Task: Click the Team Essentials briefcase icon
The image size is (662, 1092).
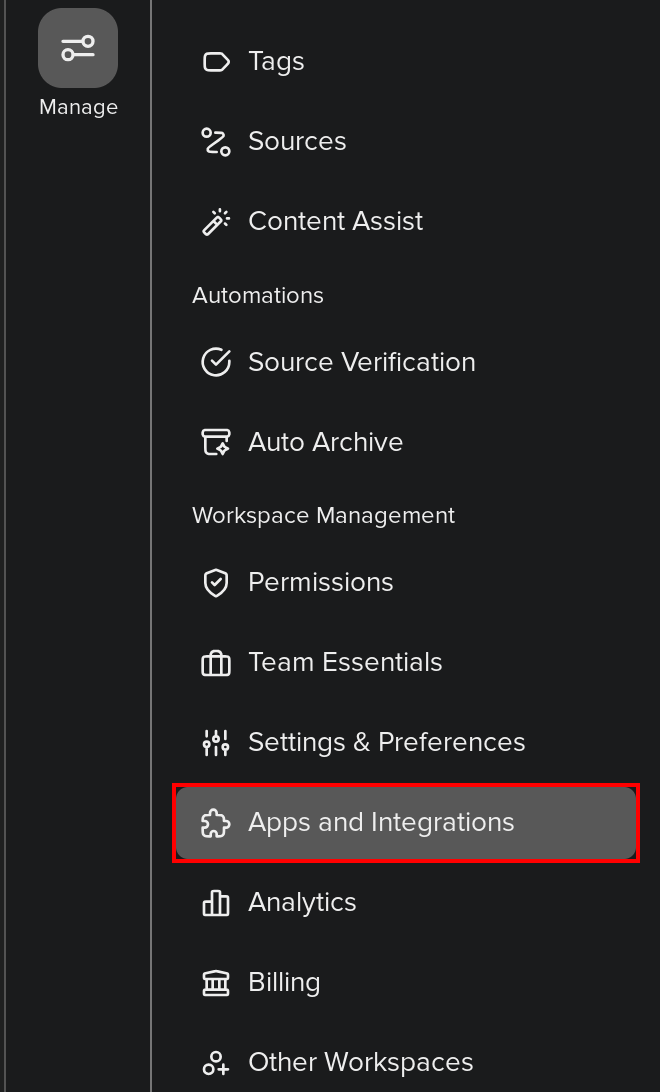Action: pyautogui.click(x=216, y=662)
